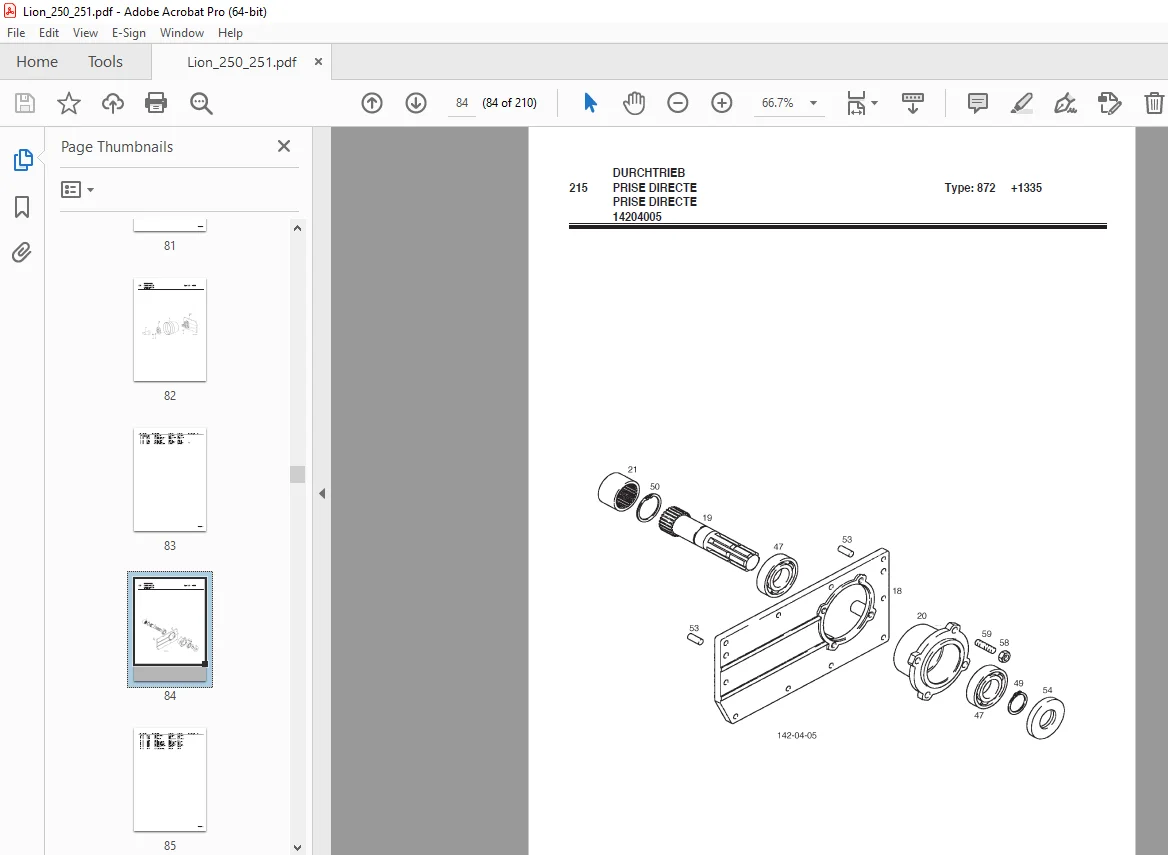This screenshot has width=1168, height=855.
Task: Switch to the Home tab
Action: [36, 62]
